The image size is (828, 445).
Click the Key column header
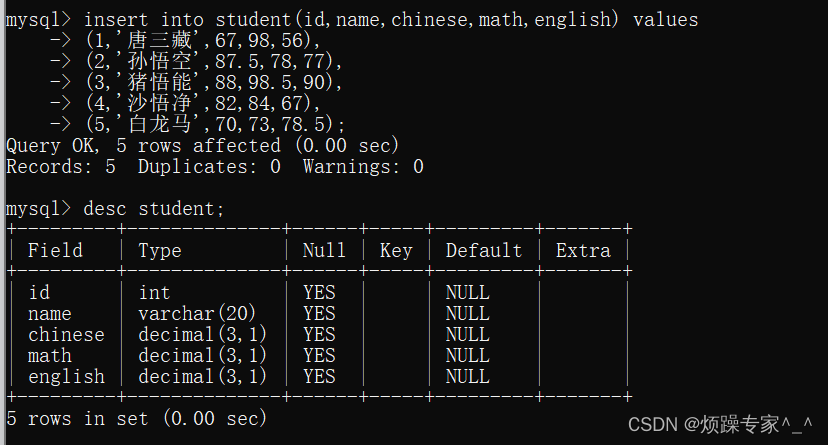pos(396,251)
